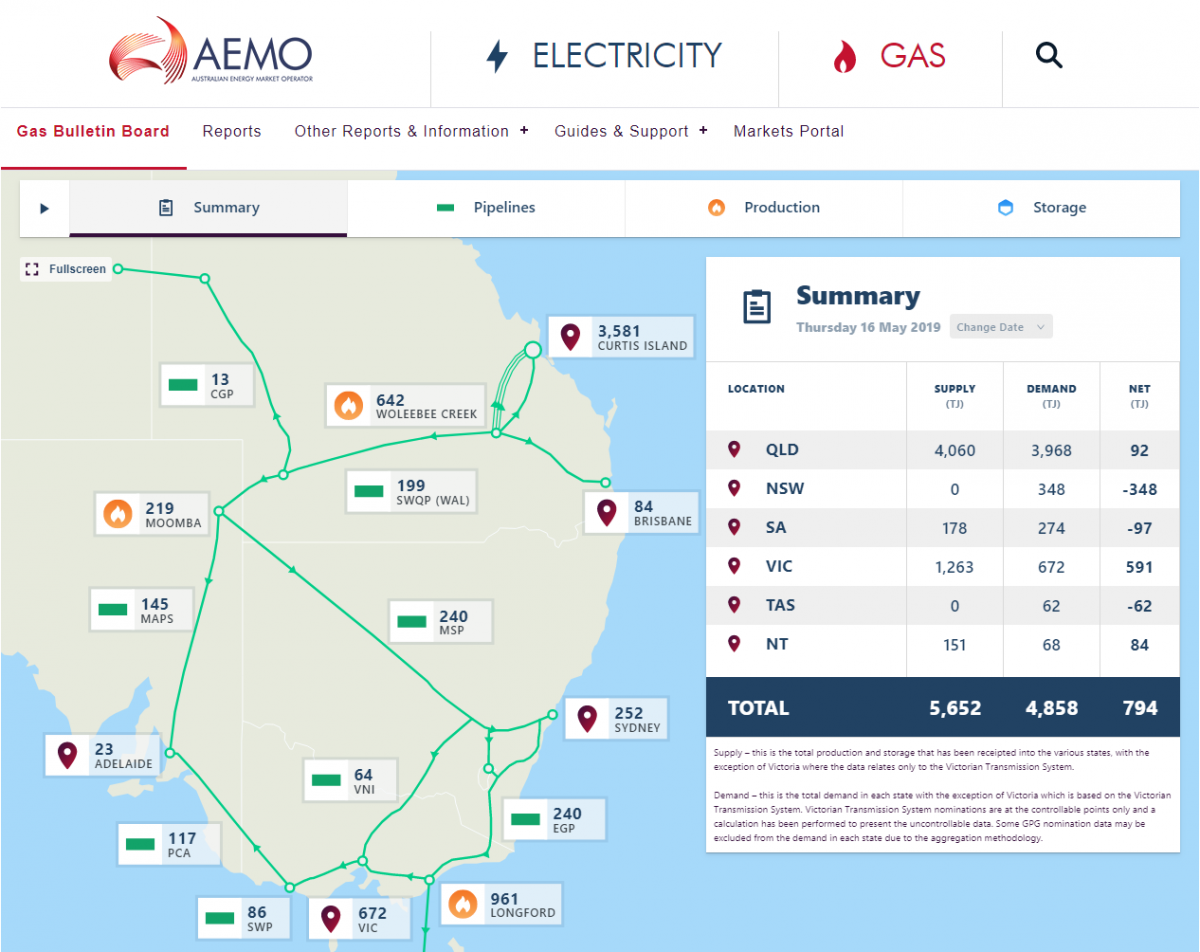Screen dimensions: 1200x952
Task: Click the SWQP (WAL) pipeline label on map
Action: (x=410, y=491)
